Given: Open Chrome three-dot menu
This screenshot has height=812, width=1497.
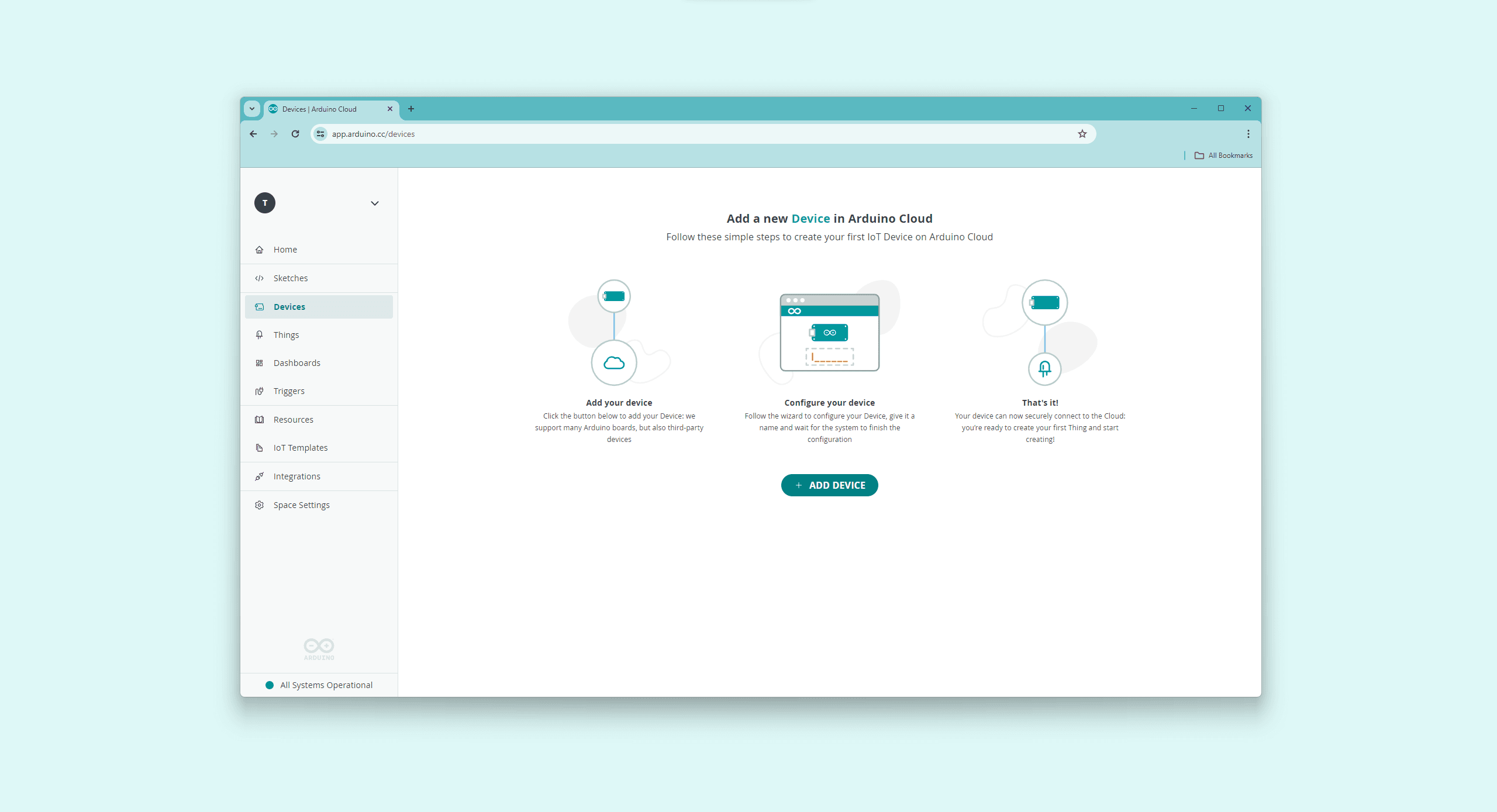Looking at the screenshot, I should pyautogui.click(x=1248, y=134).
